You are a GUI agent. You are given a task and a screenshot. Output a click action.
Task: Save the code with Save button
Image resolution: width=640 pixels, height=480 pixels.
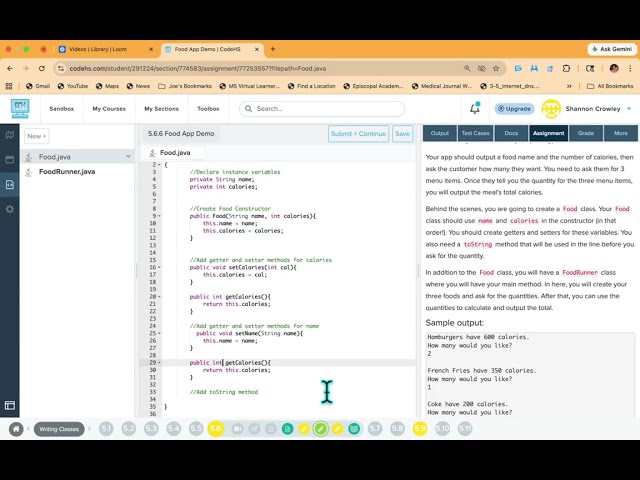tap(402, 133)
